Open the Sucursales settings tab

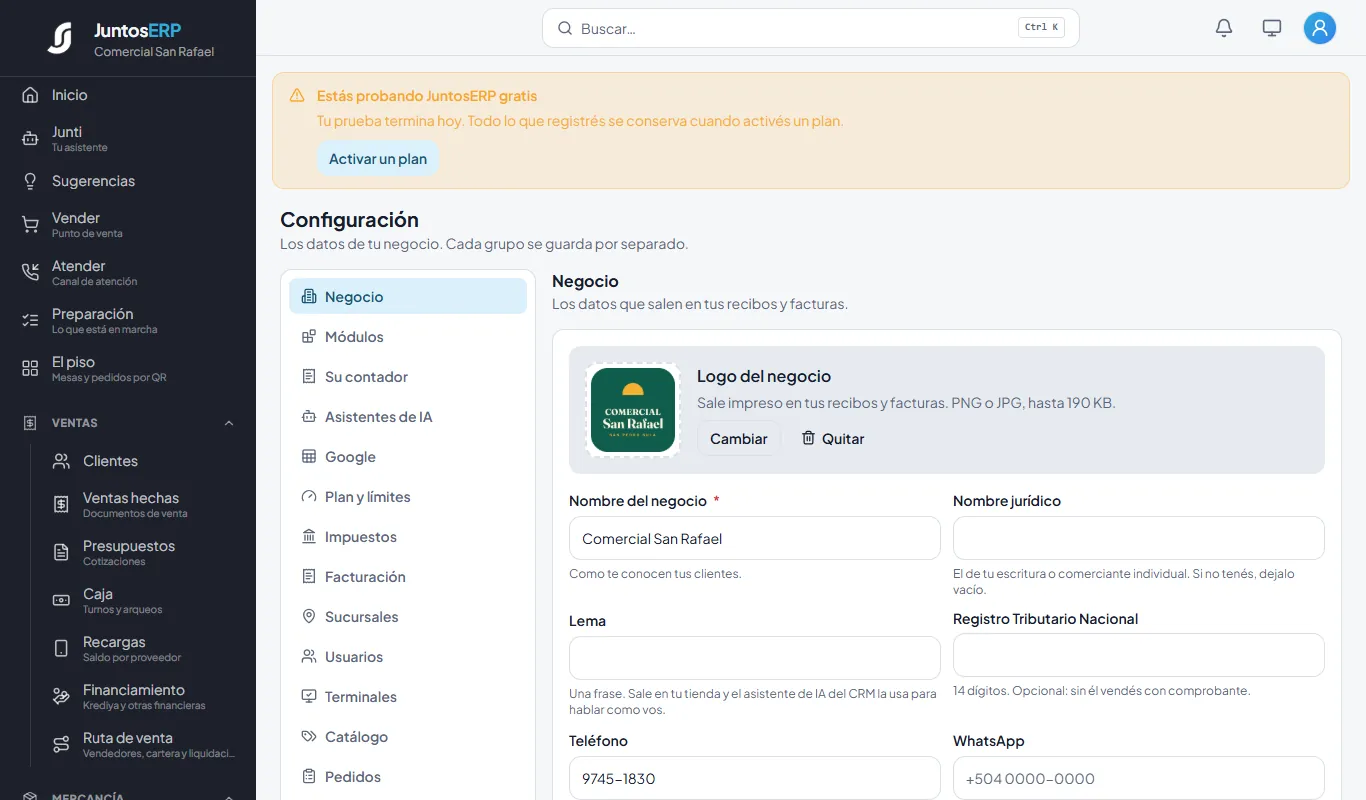408,617
